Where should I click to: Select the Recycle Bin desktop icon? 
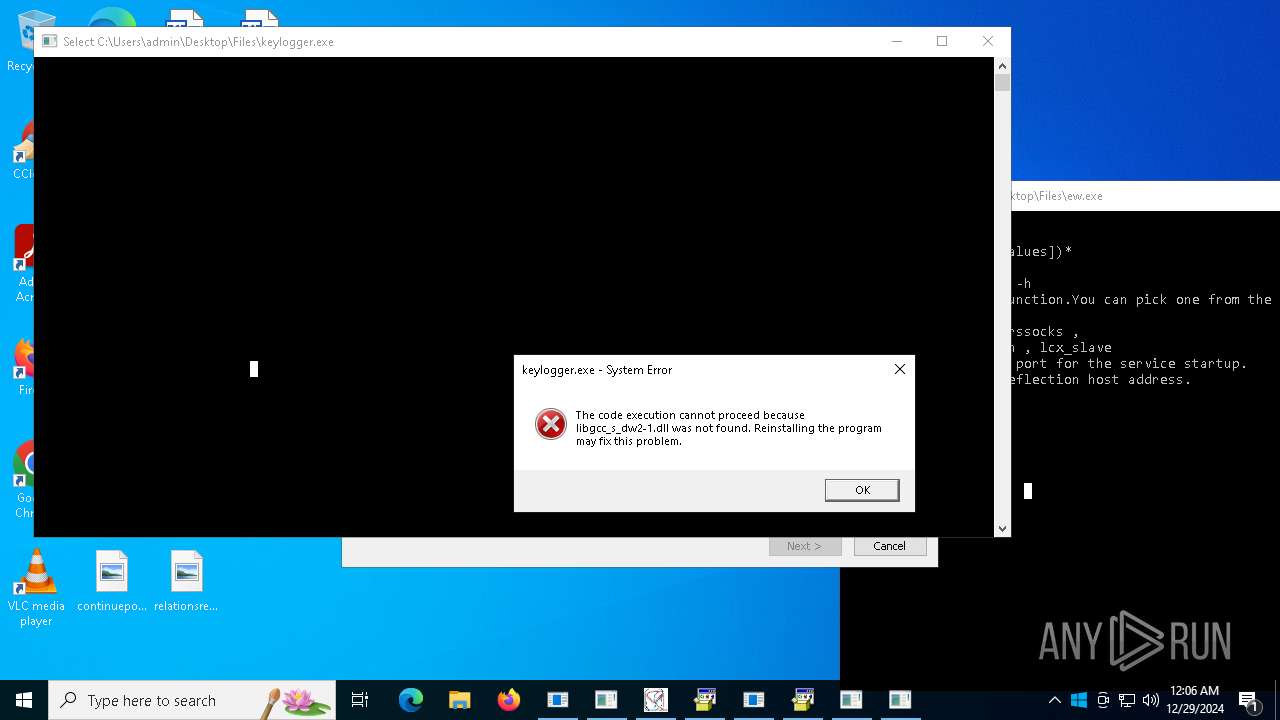[20, 42]
